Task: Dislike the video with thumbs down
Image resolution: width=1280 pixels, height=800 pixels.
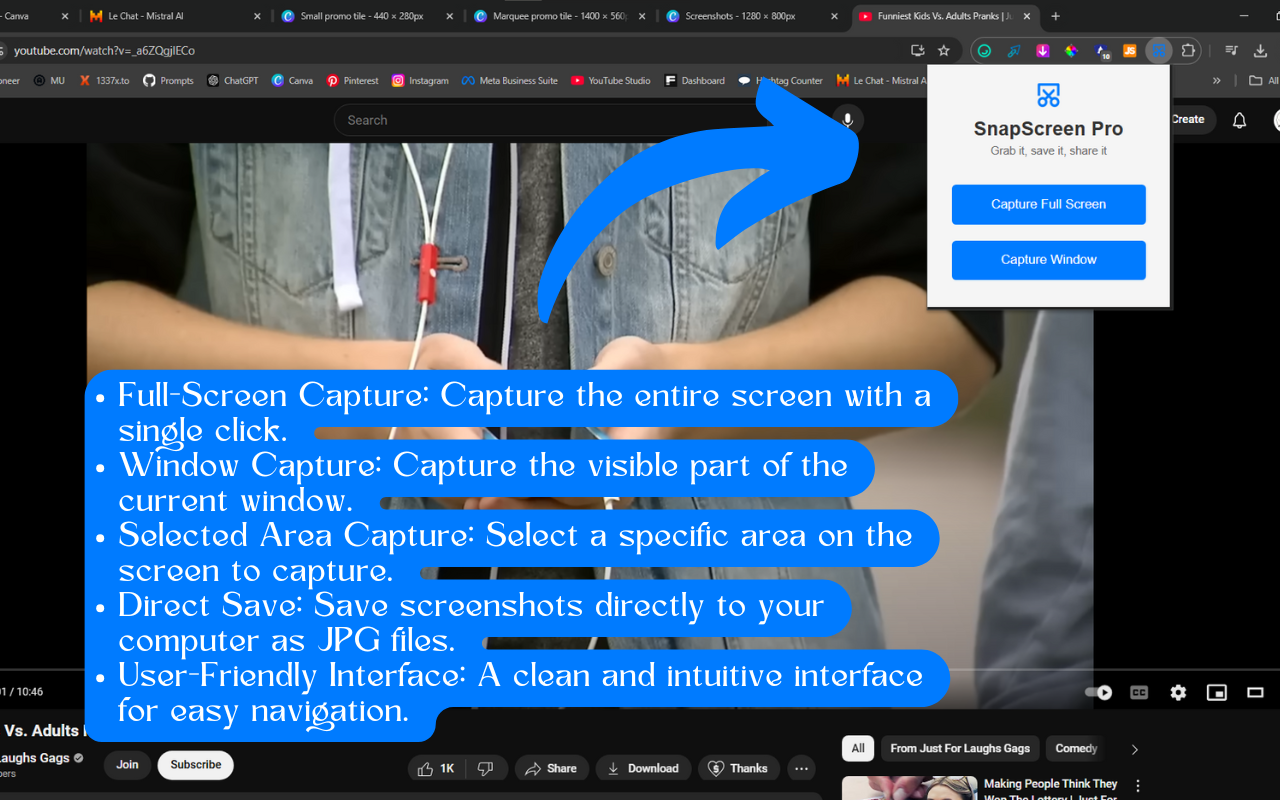Action: coord(486,768)
